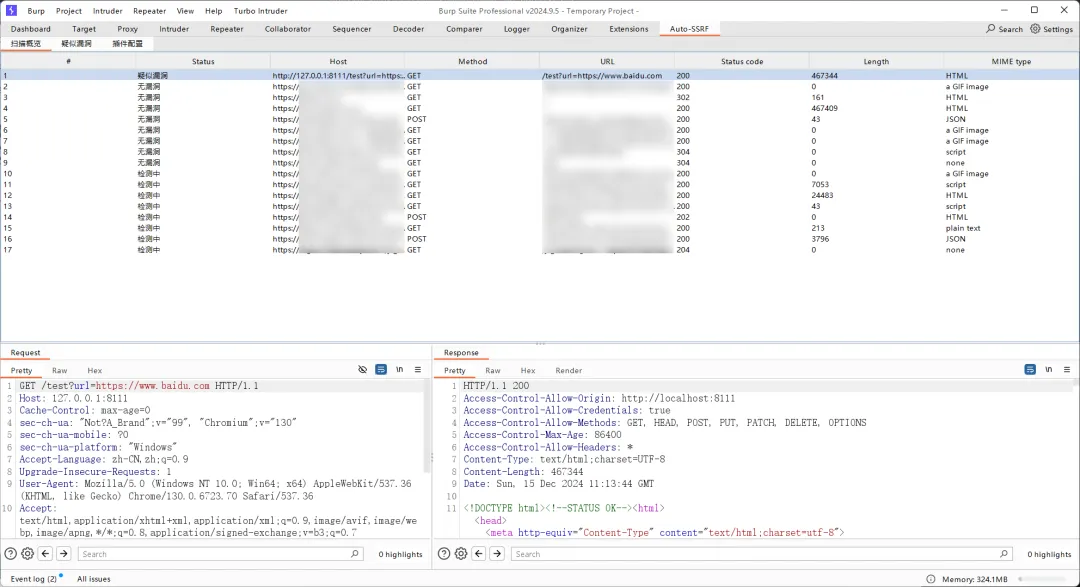Click magnifier icon in Response search box
This screenshot has width=1080, height=587.
tap(1004, 553)
